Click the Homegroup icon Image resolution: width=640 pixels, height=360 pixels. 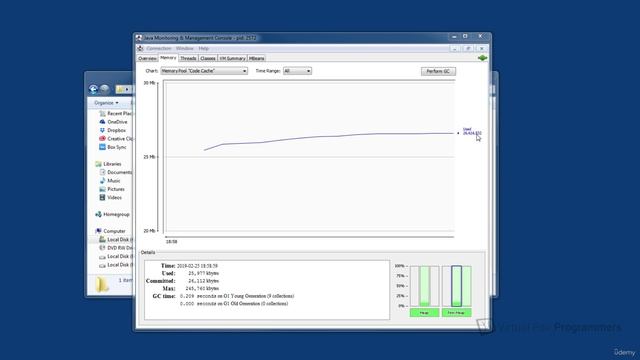pos(98,214)
